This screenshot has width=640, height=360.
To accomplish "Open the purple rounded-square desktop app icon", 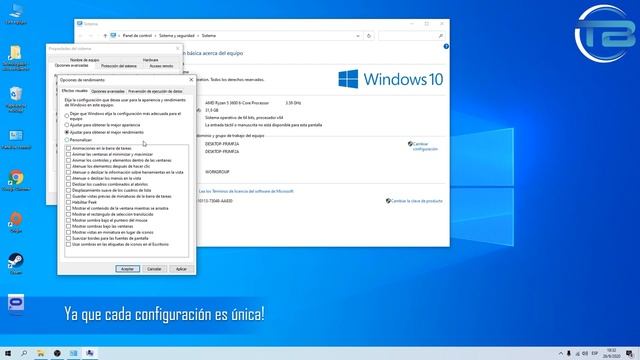I will click(16, 302).
